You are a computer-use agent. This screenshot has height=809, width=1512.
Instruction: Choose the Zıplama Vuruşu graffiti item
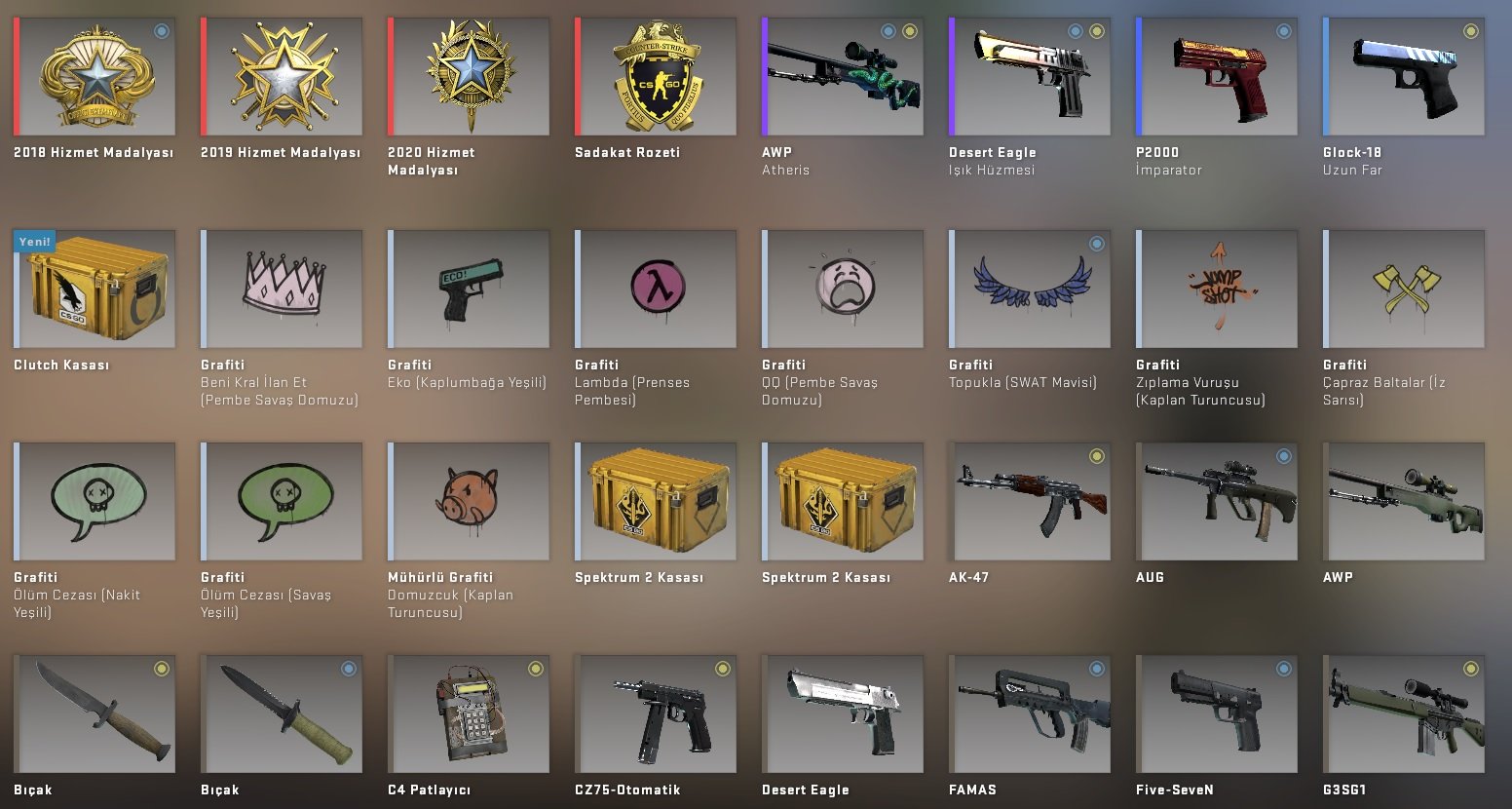pos(1217,289)
